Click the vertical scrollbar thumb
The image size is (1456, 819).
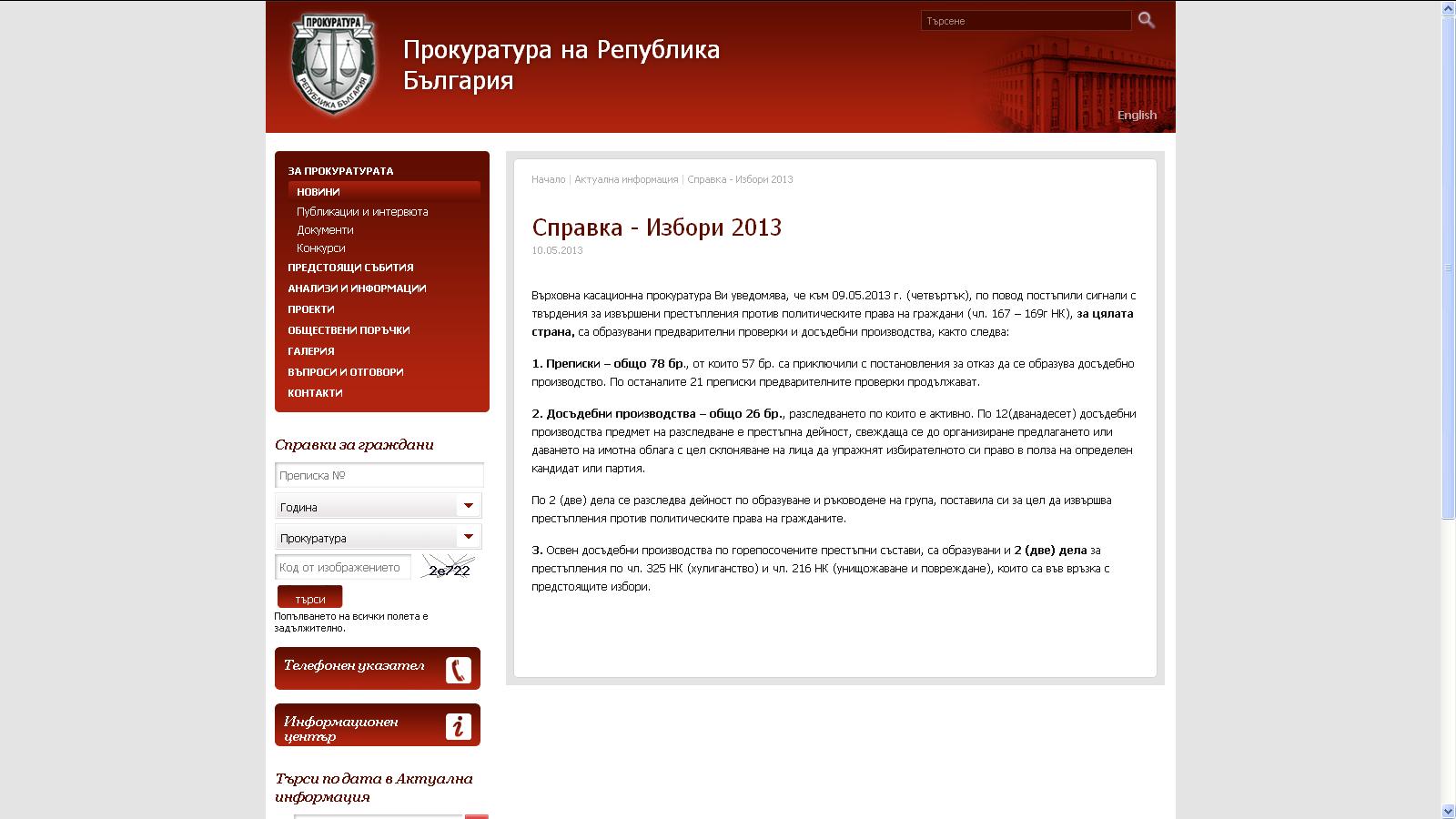tap(1448, 268)
